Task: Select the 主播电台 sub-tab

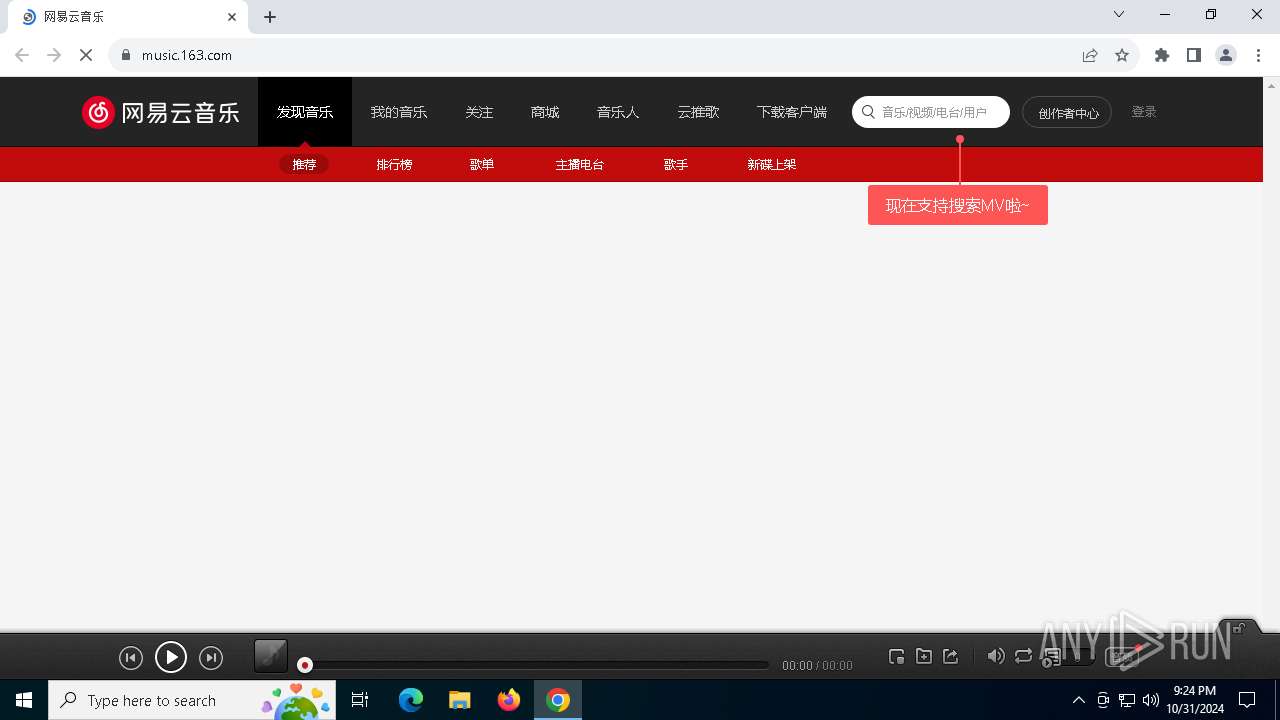Action: tap(580, 164)
